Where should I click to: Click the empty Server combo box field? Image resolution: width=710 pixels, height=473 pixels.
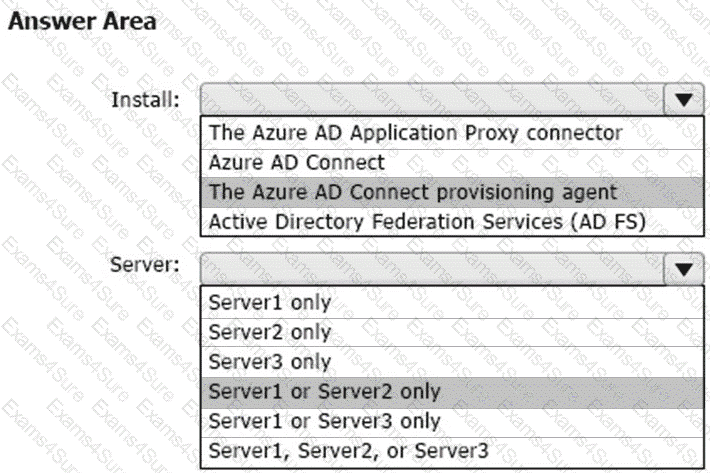[x=430, y=269]
